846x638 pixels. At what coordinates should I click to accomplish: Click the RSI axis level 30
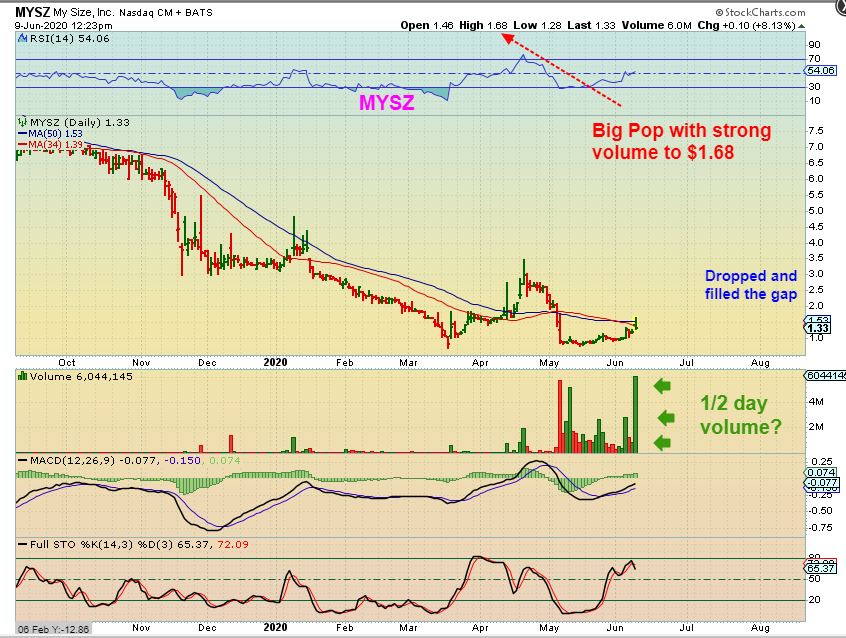(815, 86)
